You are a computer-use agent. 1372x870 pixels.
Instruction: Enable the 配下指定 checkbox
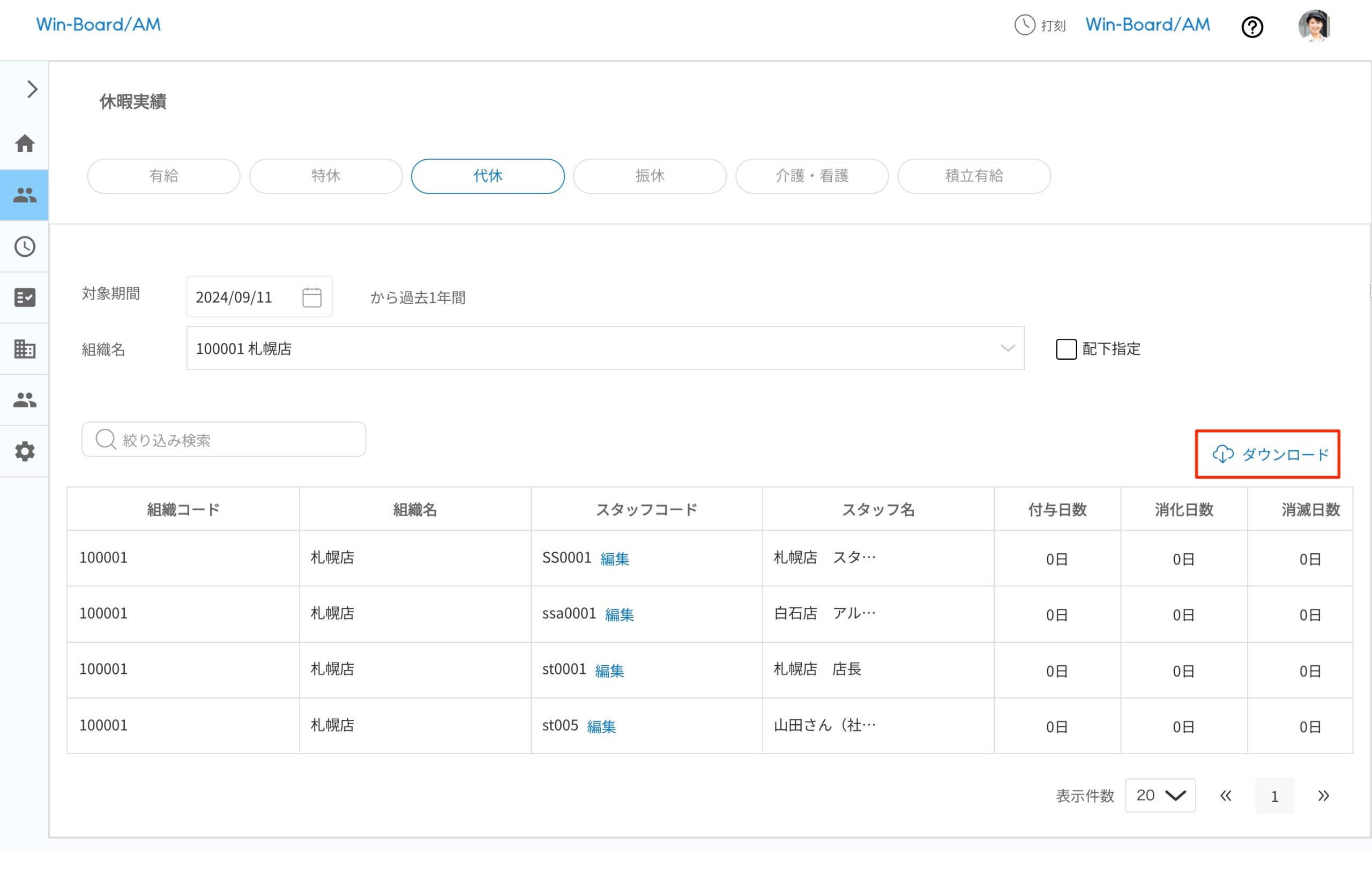click(x=1066, y=348)
